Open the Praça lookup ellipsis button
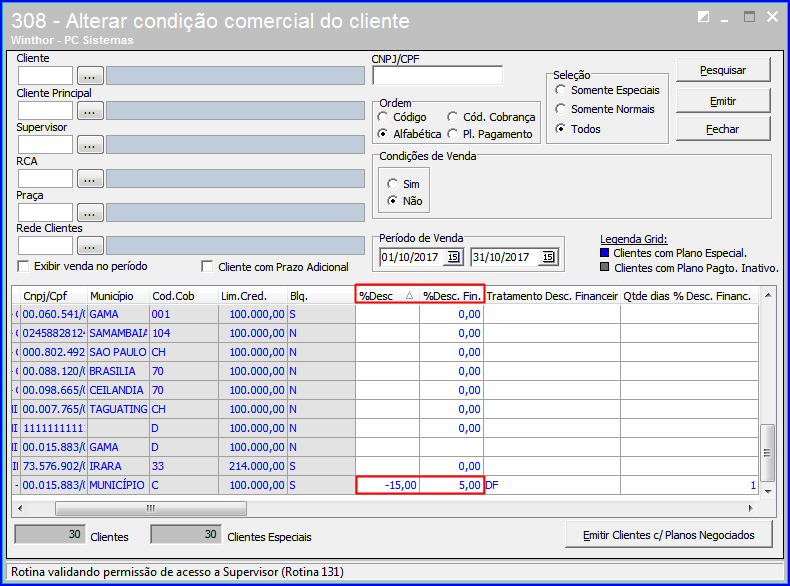The image size is (790, 586). (x=90, y=213)
